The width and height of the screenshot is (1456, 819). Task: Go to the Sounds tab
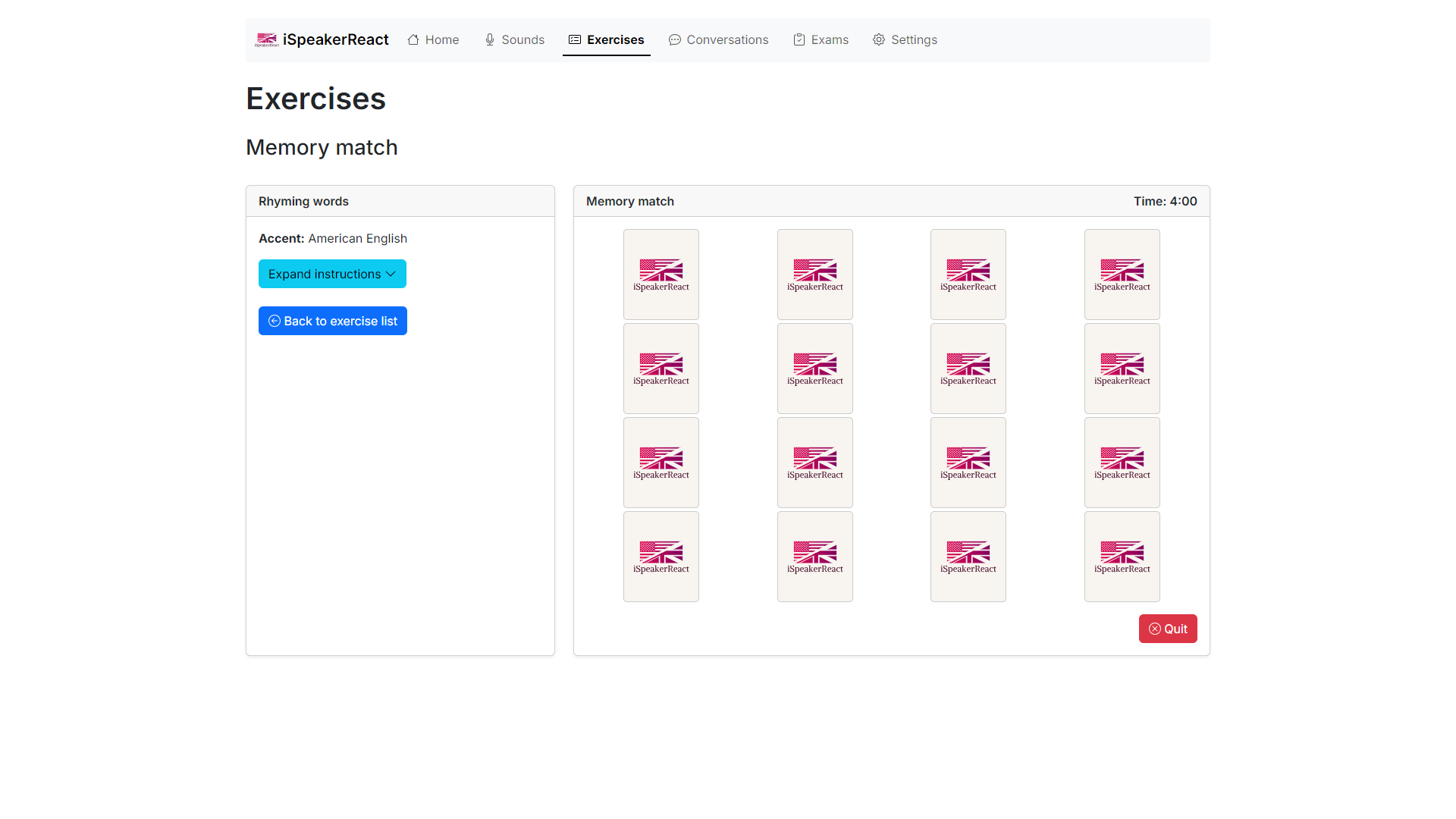[514, 39]
